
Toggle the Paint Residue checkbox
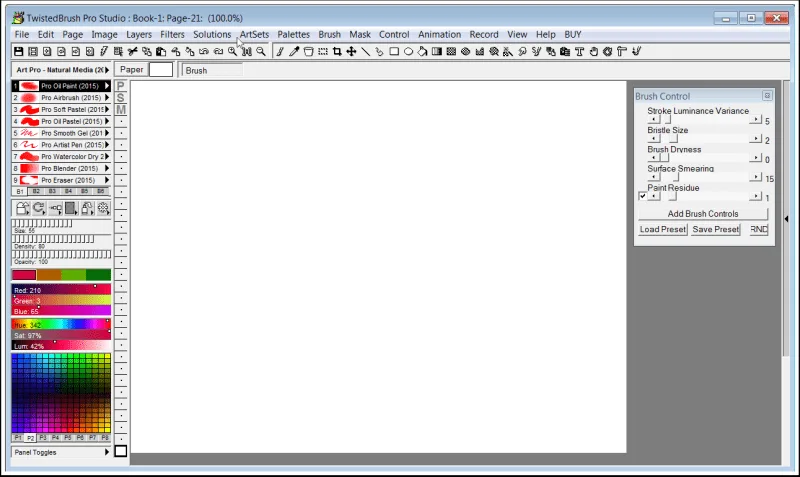pos(642,196)
